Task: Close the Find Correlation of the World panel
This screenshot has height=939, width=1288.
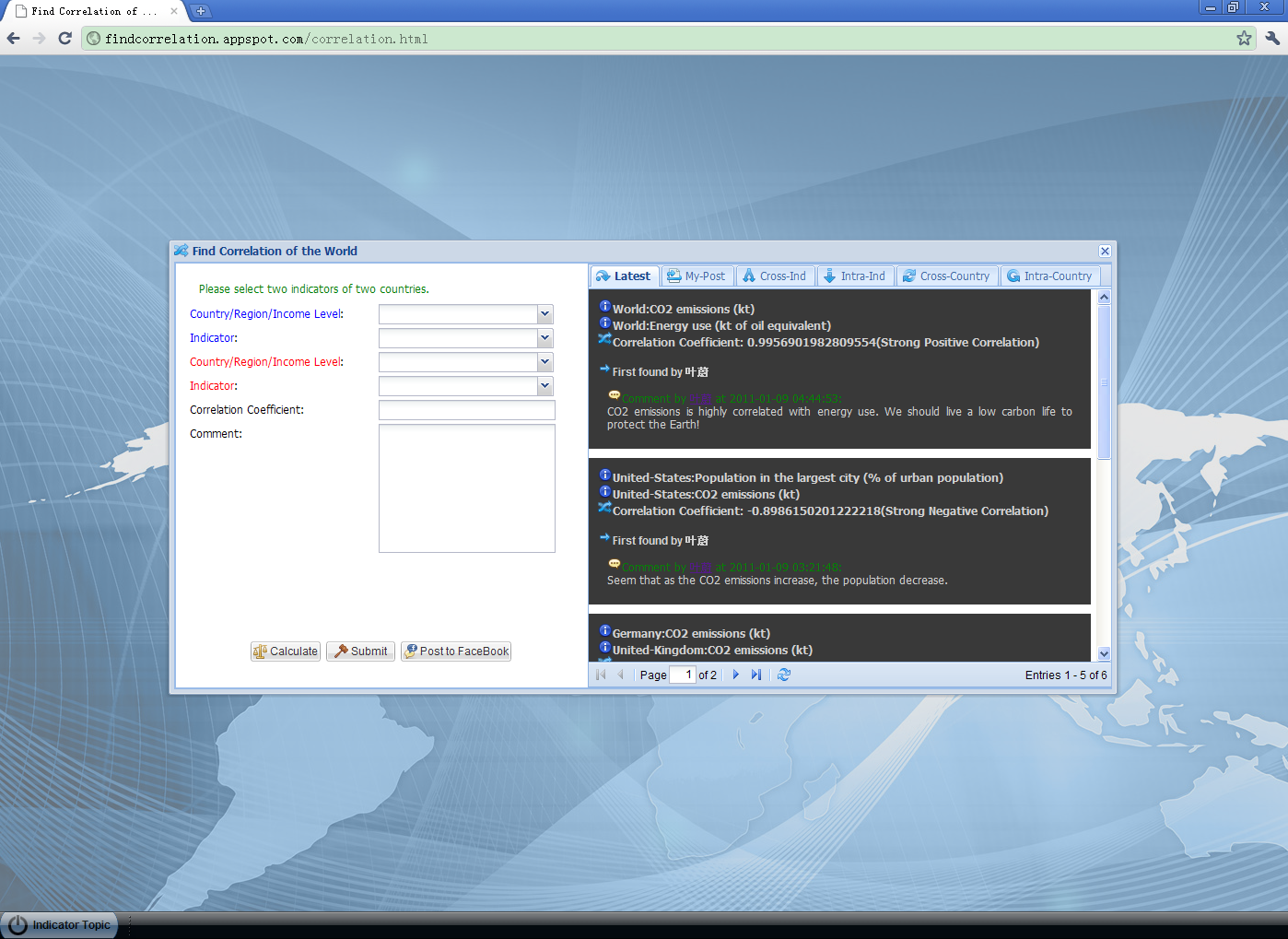Action: [1105, 251]
